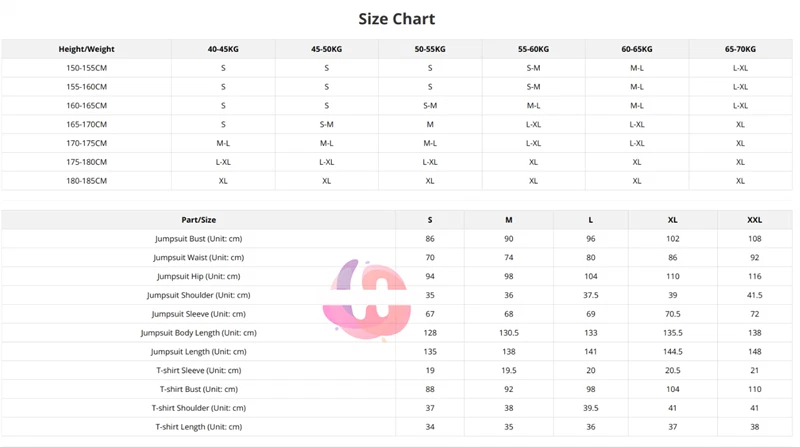Select the Jumpsuit Body Length row label
Image resolution: width=800 pixels, height=447 pixels.
[198, 333]
